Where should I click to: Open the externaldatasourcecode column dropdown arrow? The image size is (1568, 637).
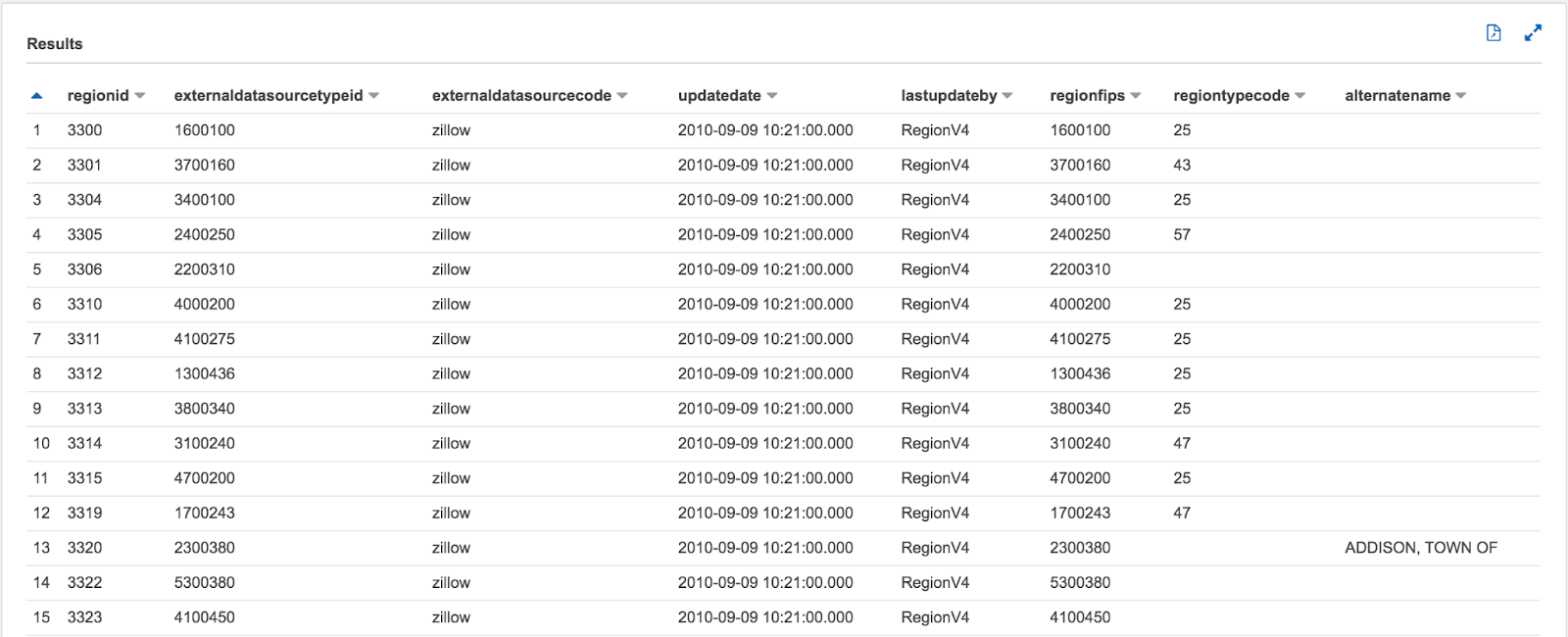[622, 96]
